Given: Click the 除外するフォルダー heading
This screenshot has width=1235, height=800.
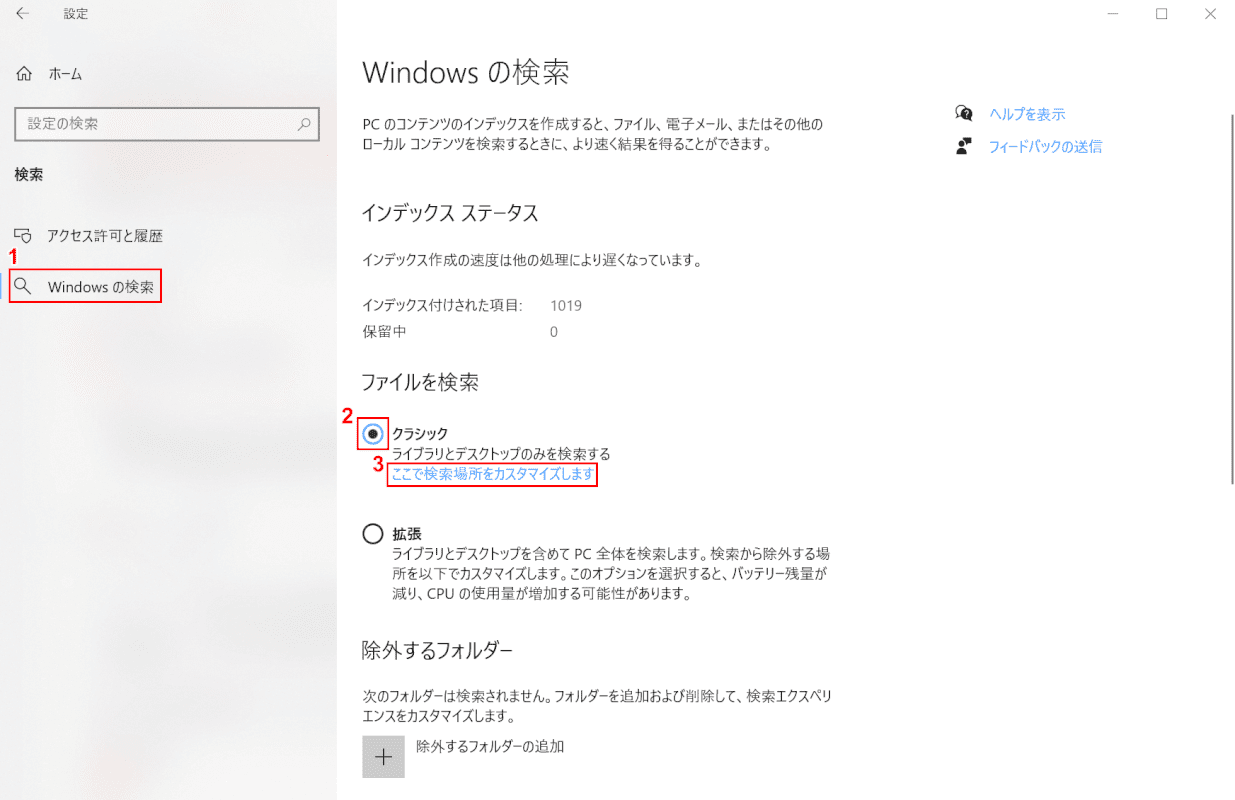Looking at the screenshot, I should (437, 651).
